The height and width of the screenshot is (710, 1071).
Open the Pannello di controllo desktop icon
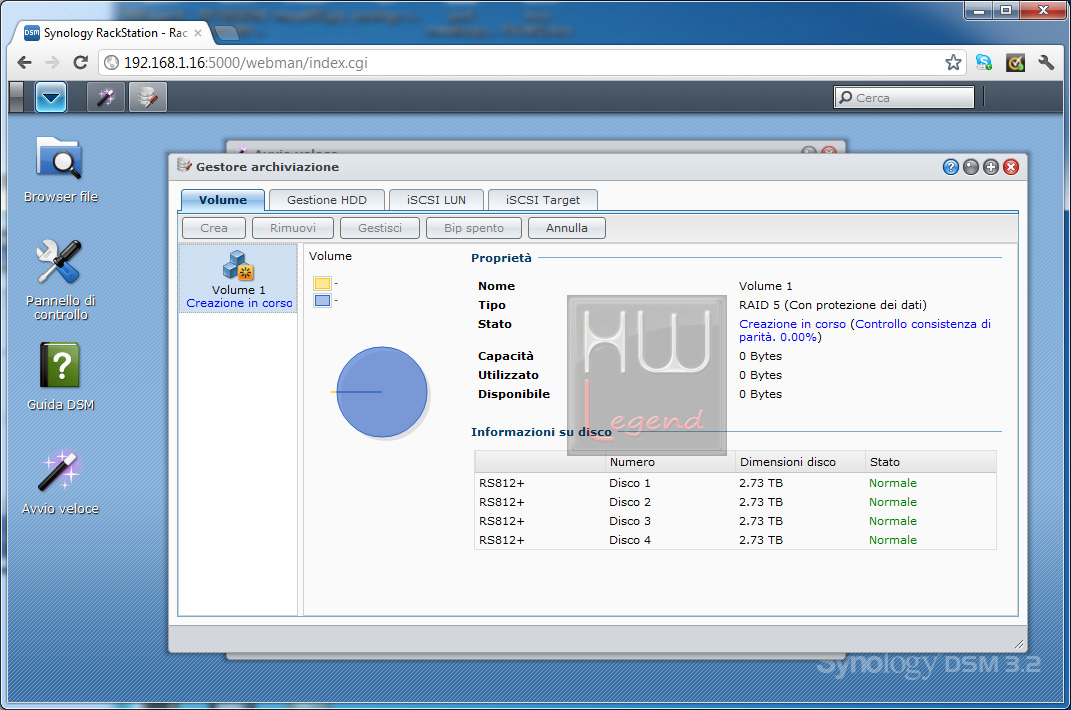click(x=60, y=279)
